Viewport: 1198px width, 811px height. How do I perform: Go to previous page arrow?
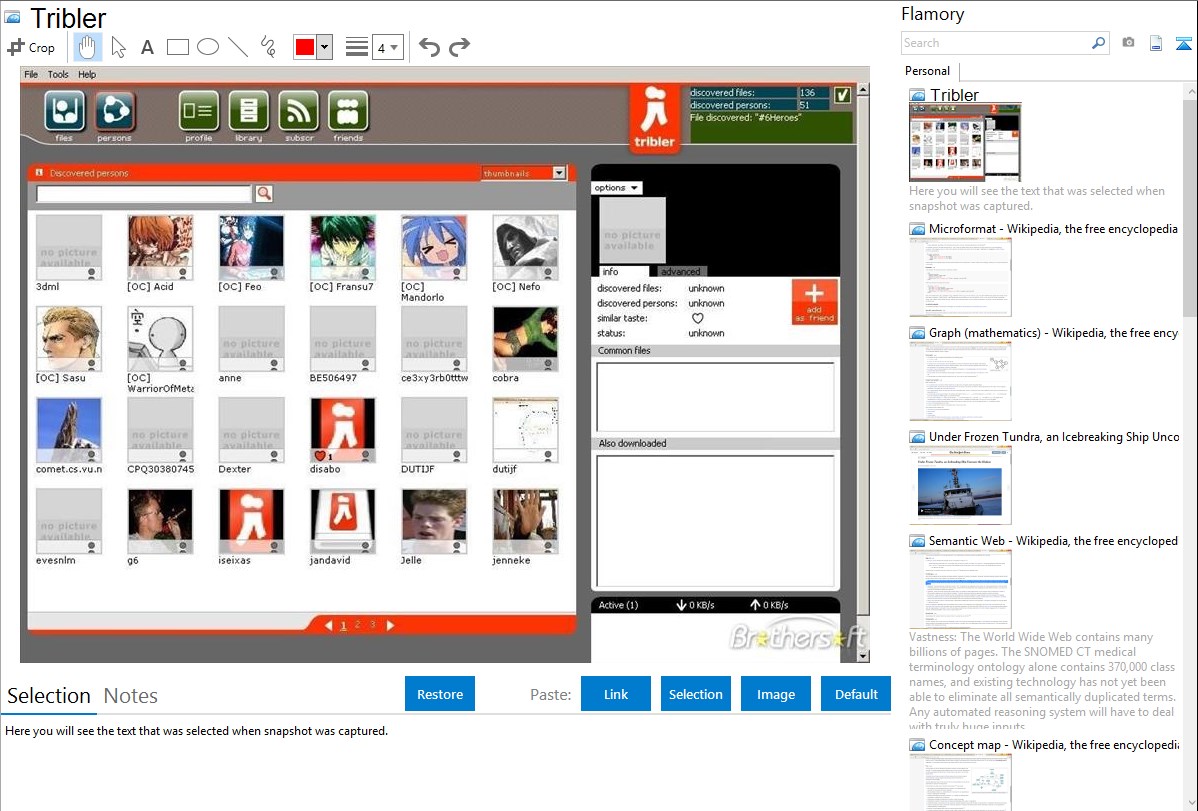(x=328, y=625)
